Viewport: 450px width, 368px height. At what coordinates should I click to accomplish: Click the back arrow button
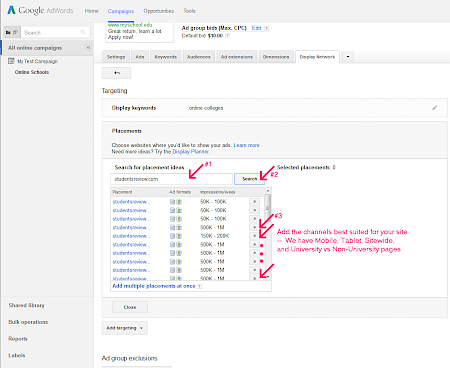[116, 73]
